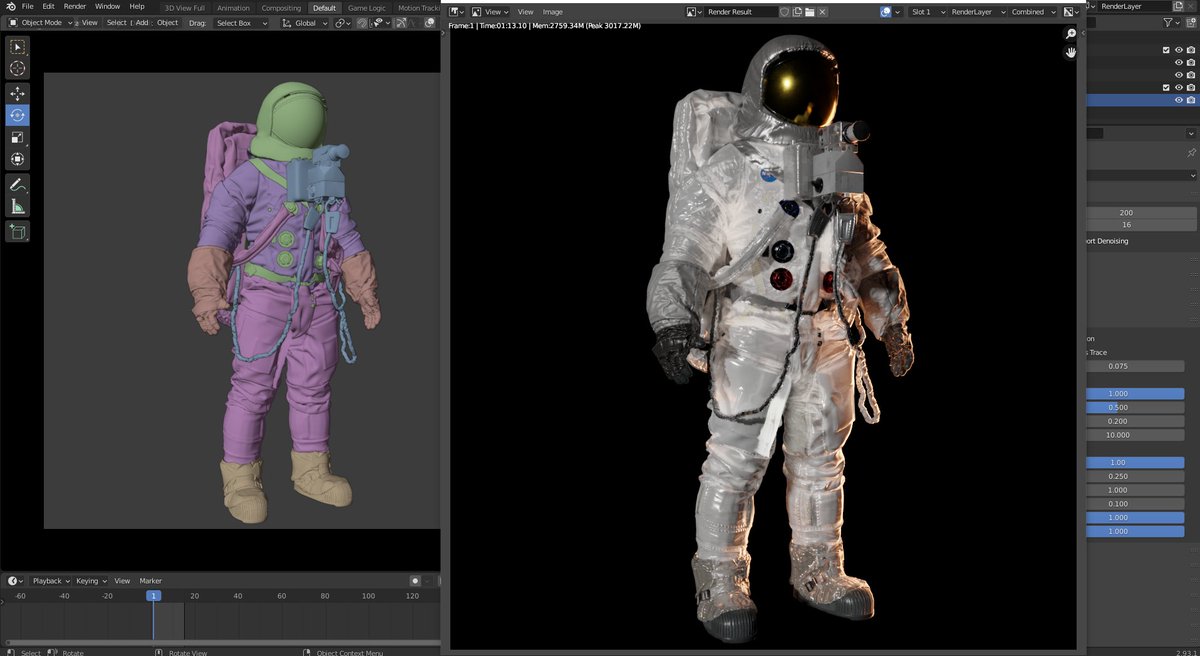
Task: Open the Global transform orientation dropdown
Action: pos(304,22)
